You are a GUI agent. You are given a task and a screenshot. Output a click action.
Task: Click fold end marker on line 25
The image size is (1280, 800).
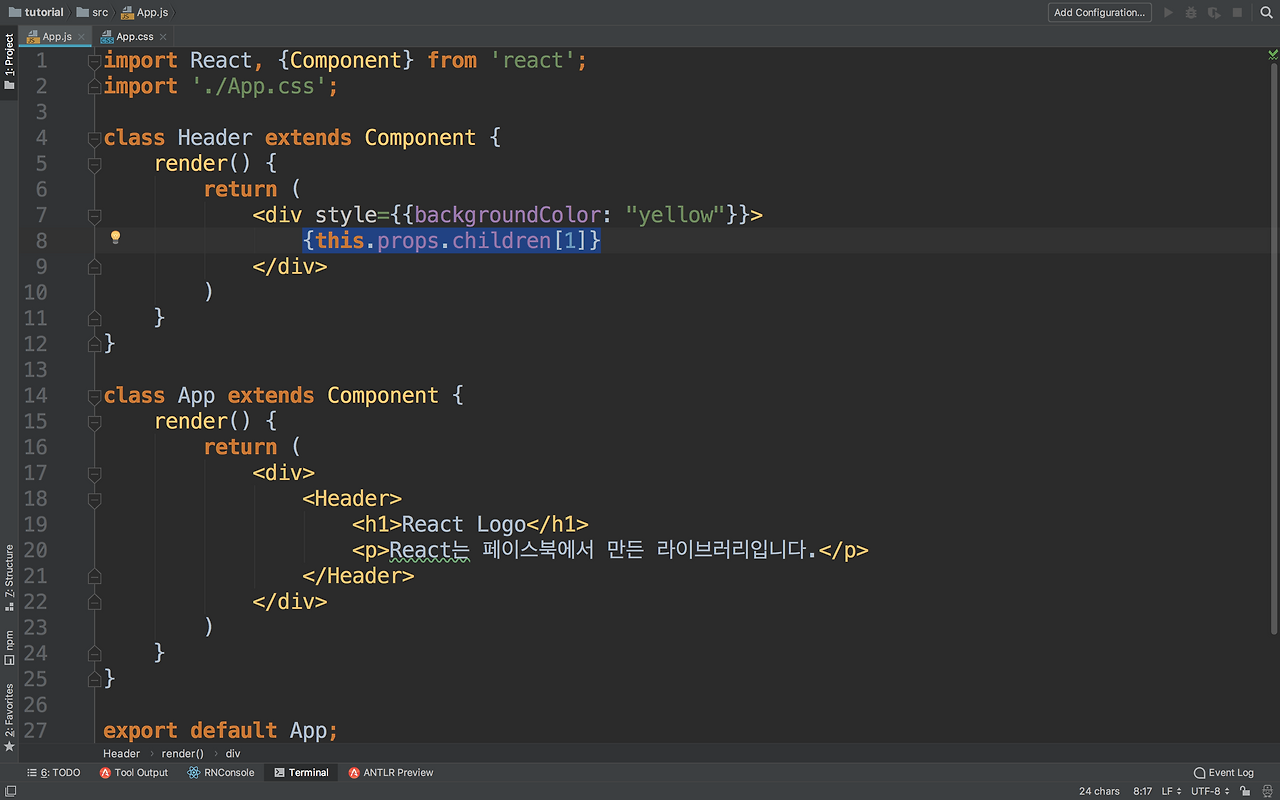pyautogui.click(x=94, y=679)
